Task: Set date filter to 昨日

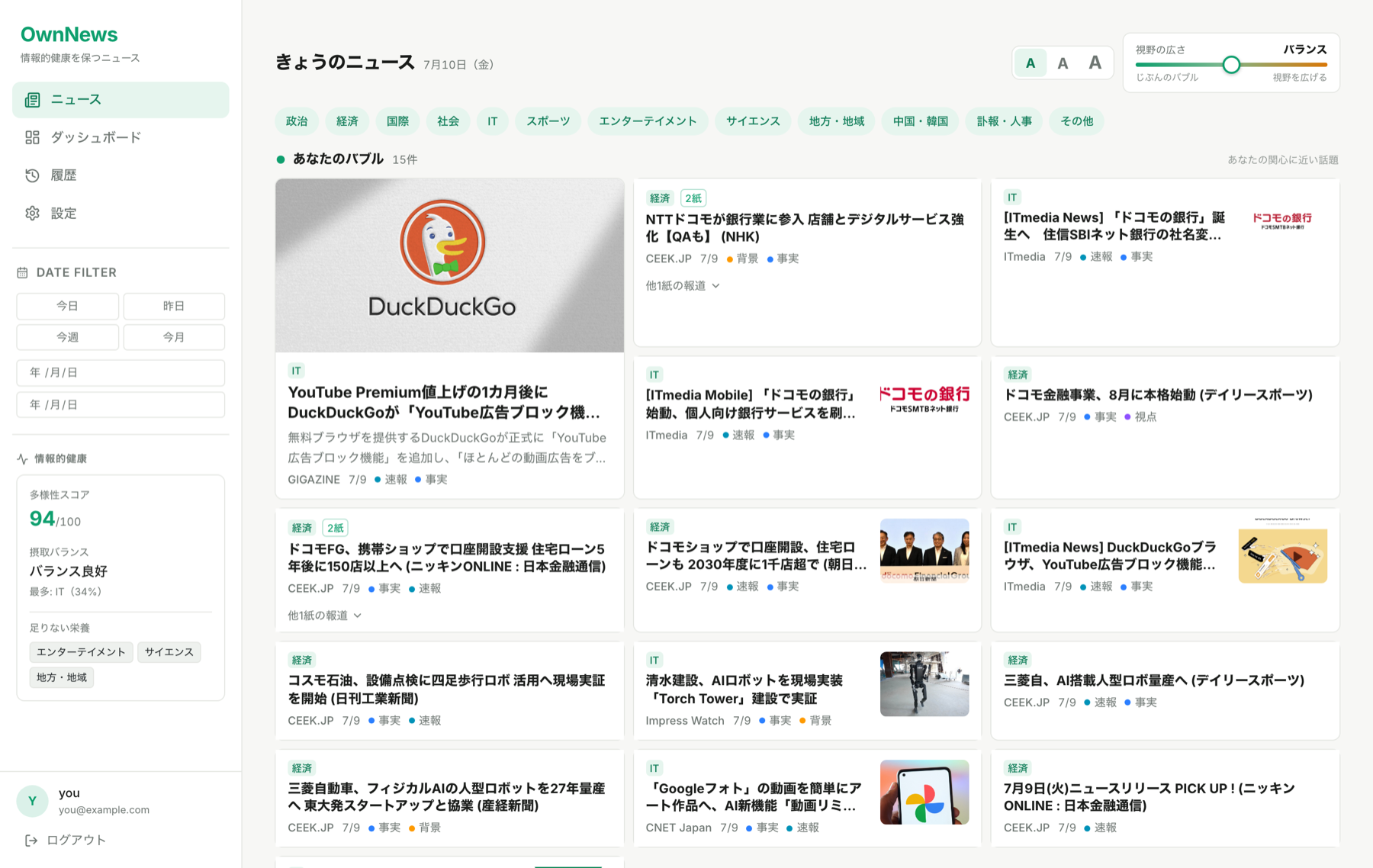Action: tap(174, 306)
